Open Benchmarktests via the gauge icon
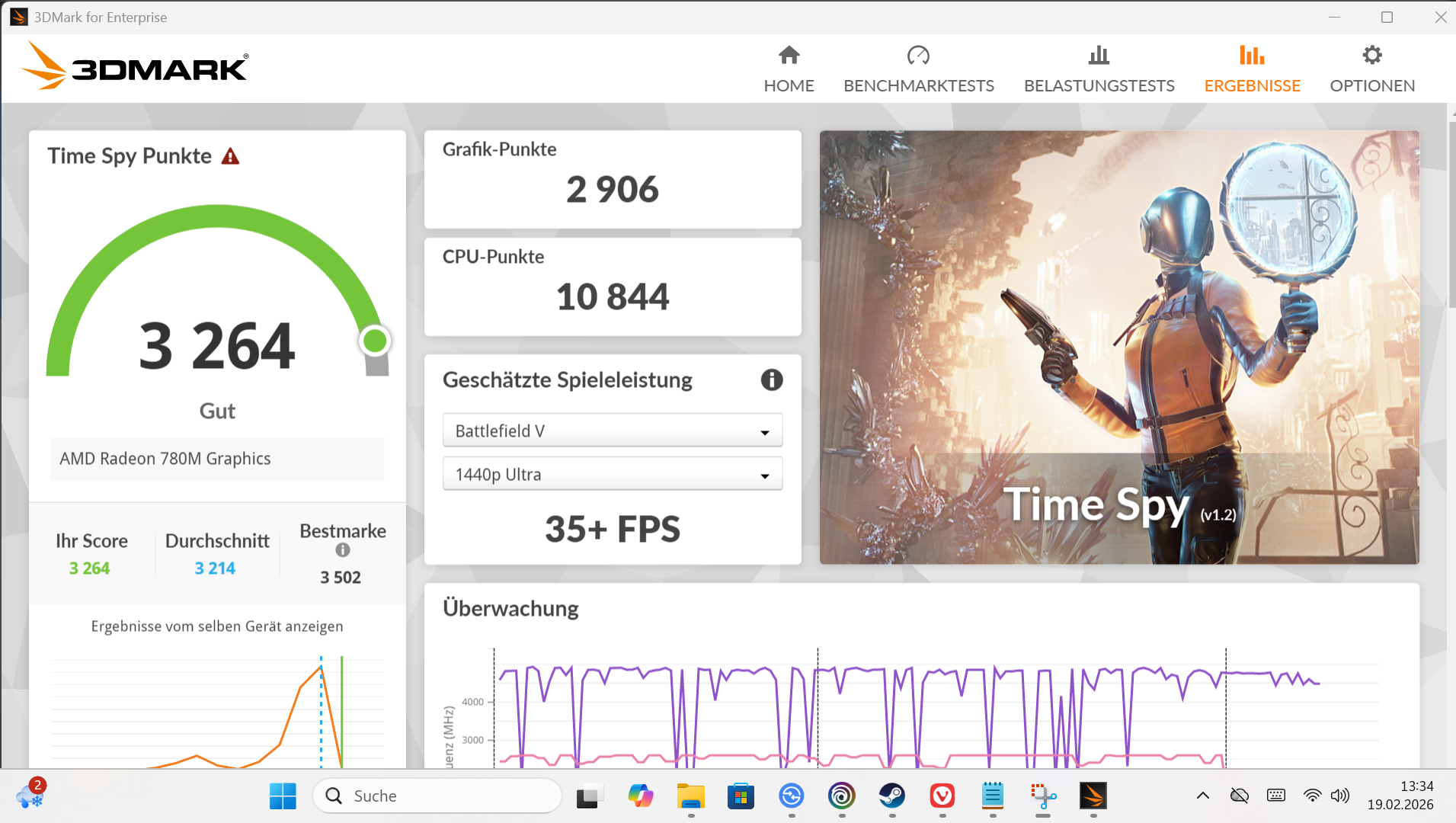1456x823 pixels. tap(918, 56)
